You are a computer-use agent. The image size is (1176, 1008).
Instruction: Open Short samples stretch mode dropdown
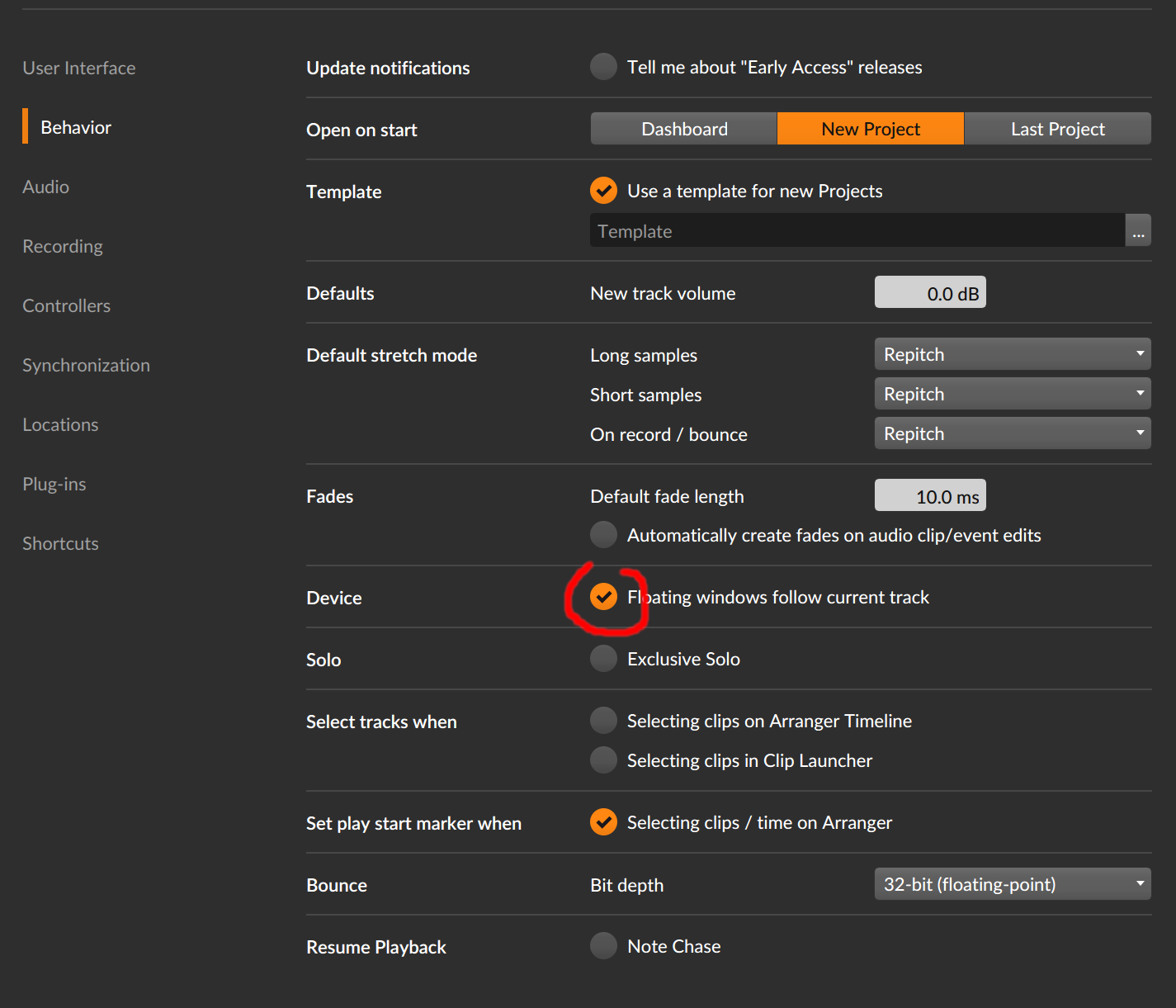coord(1013,394)
